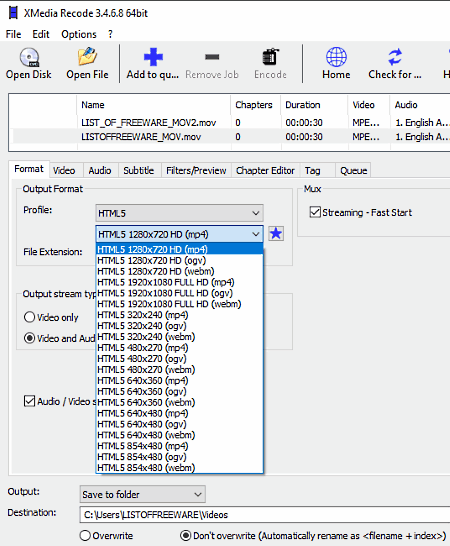Image resolution: width=450 pixels, height=546 pixels.
Task: Choose HTML5 1280x720 HD (webm) option
Action: [x=179, y=271]
